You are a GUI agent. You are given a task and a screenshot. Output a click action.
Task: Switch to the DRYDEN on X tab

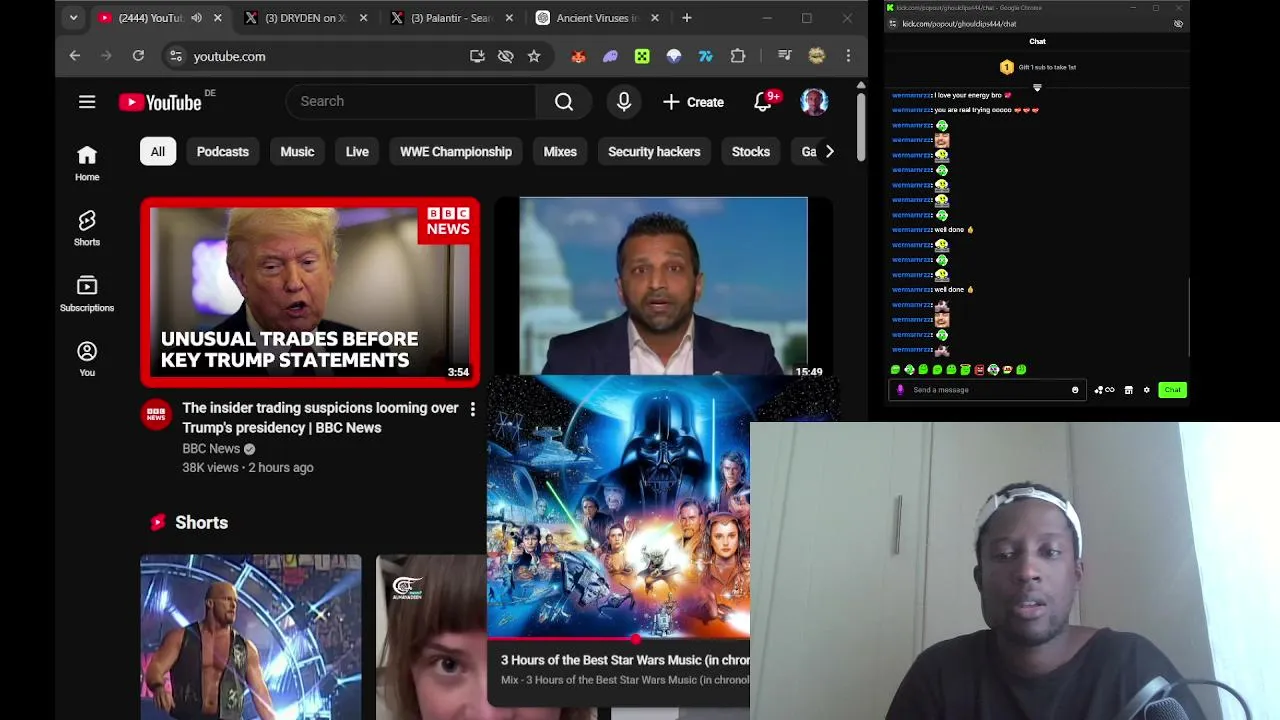[x=305, y=18]
